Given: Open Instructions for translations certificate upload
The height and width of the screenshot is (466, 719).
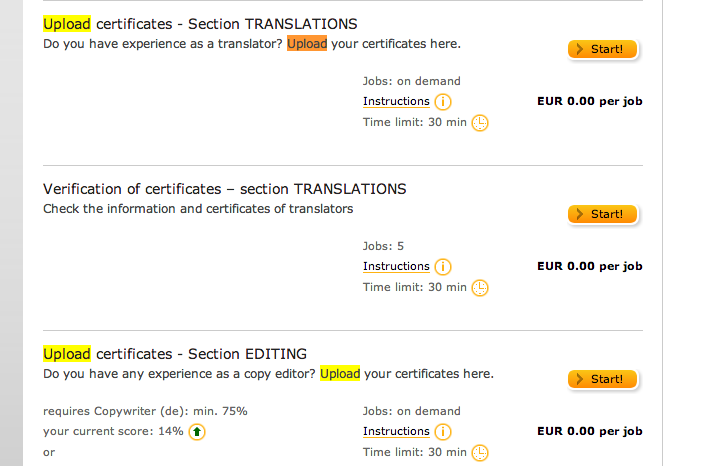Looking at the screenshot, I should (396, 101).
